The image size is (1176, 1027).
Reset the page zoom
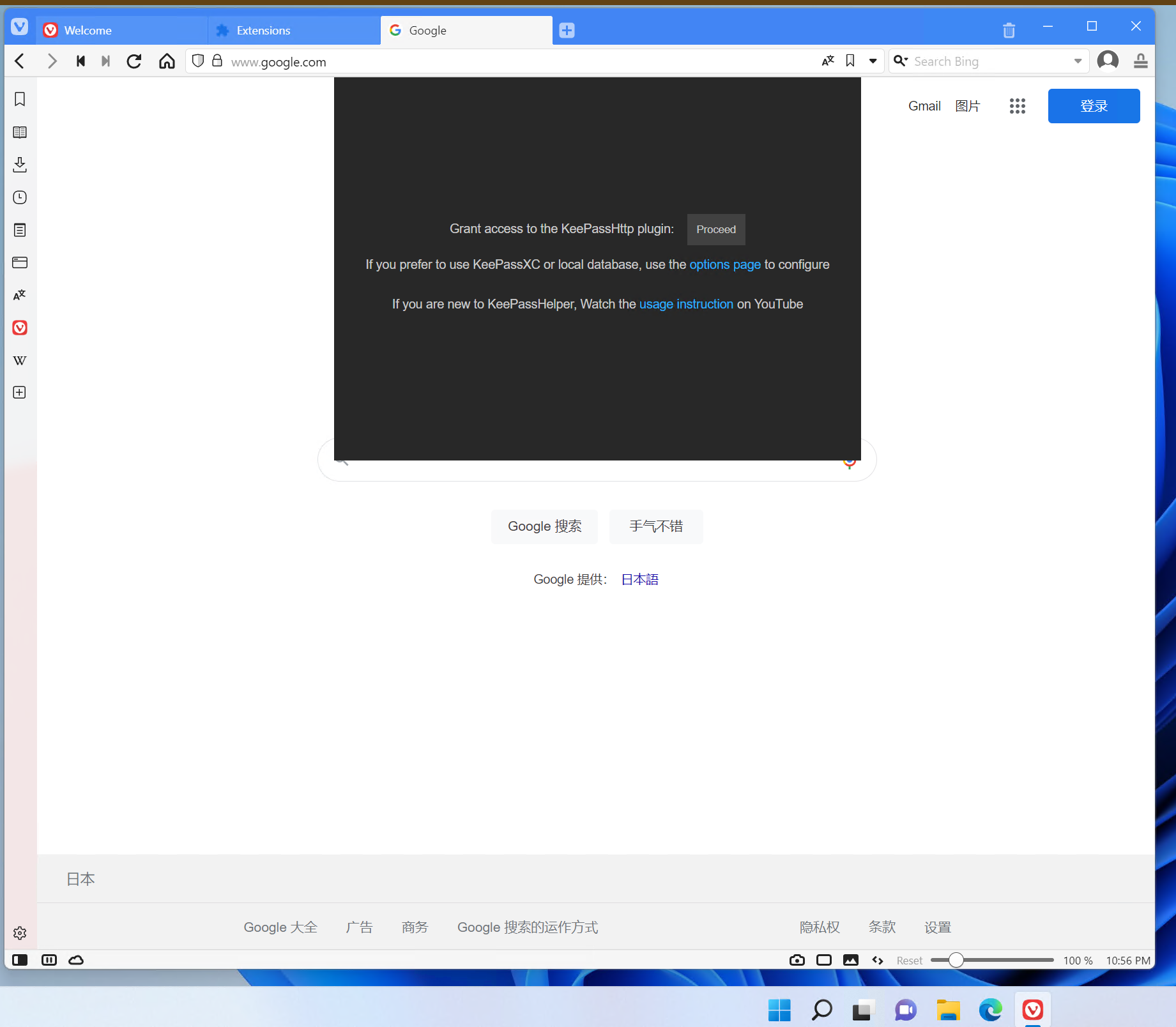(909, 961)
